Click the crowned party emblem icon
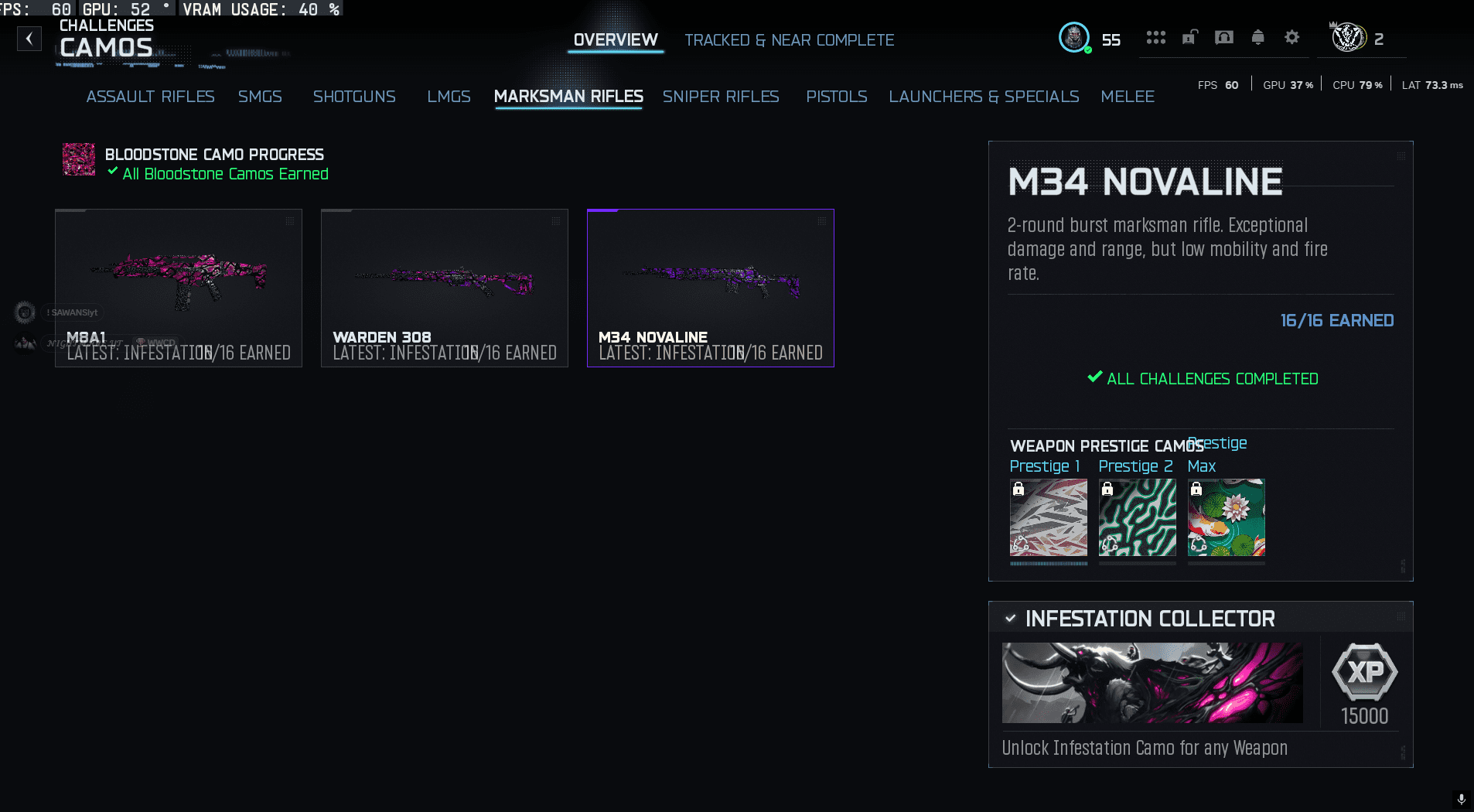 point(1348,38)
